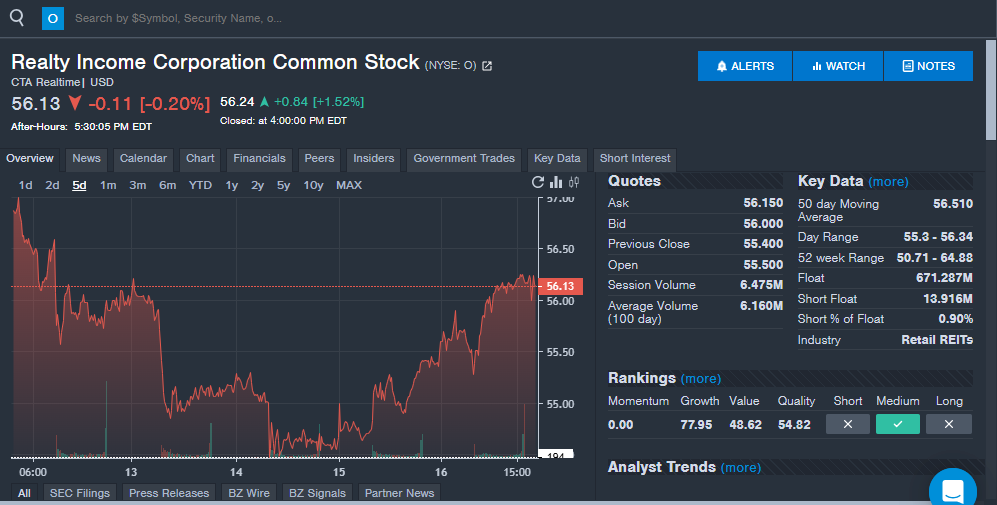Click the magnifying glass search icon
The height and width of the screenshot is (505, 997).
(17, 18)
